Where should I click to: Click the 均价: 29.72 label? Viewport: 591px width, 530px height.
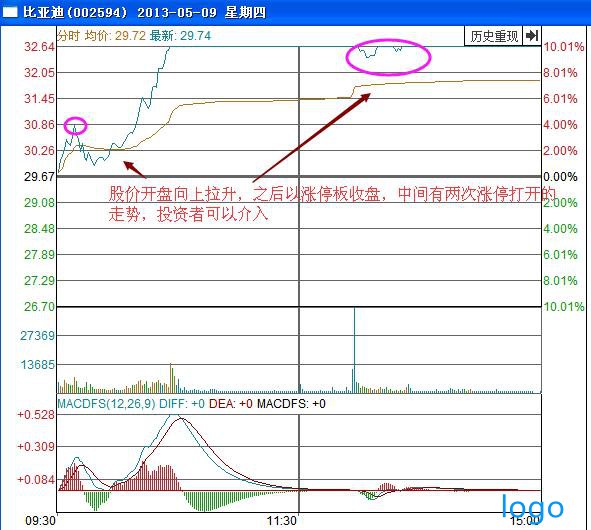(x=115, y=36)
